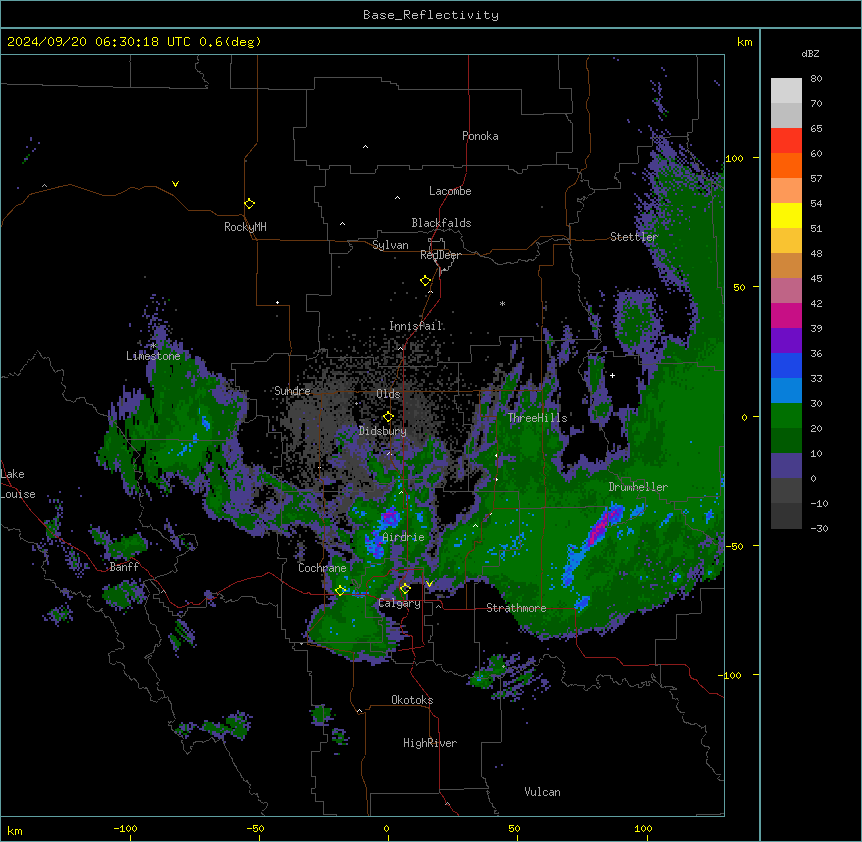
Task: Select the purple 36-39 dBZ legend band
Action: pyautogui.click(x=786, y=341)
